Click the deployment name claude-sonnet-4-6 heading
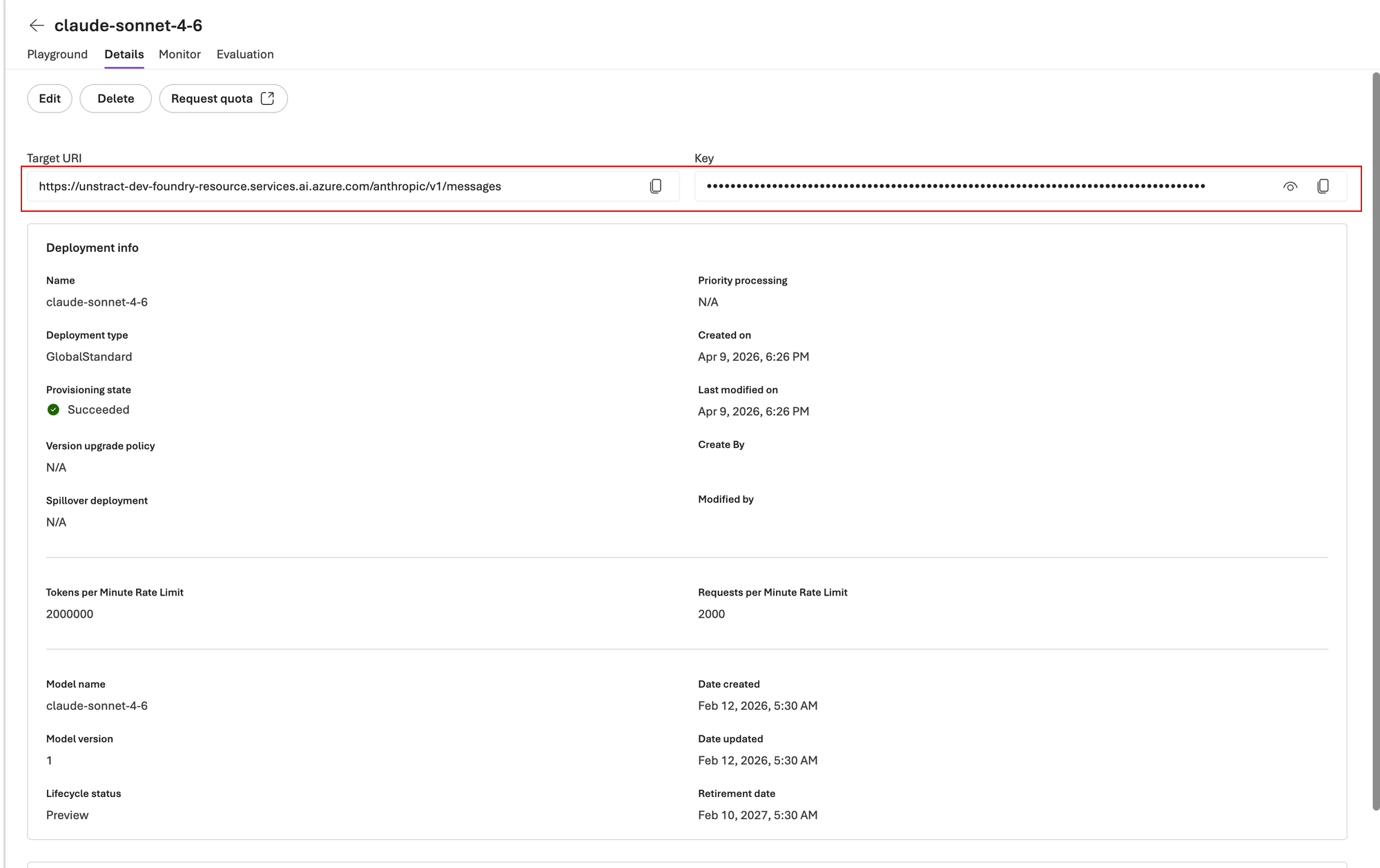Image resolution: width=1380 pixels, height=868 pixels. pos(128,26)
